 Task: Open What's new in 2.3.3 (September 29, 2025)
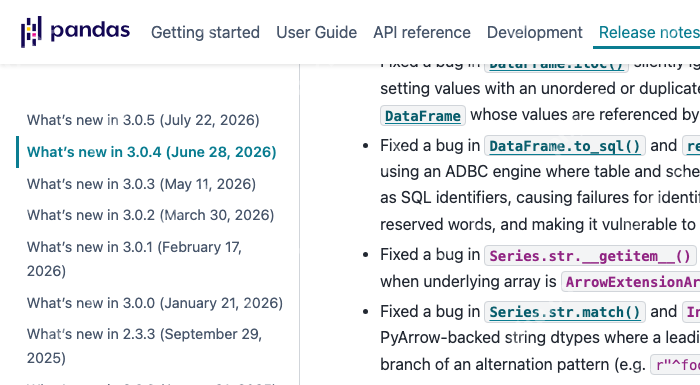144,346
